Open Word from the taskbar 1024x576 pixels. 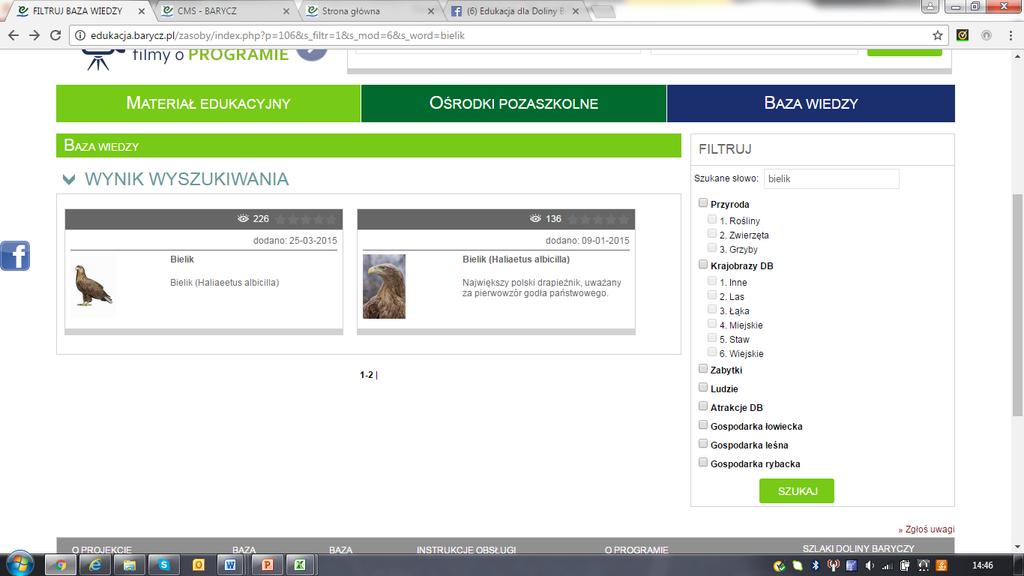coord(231,565)
